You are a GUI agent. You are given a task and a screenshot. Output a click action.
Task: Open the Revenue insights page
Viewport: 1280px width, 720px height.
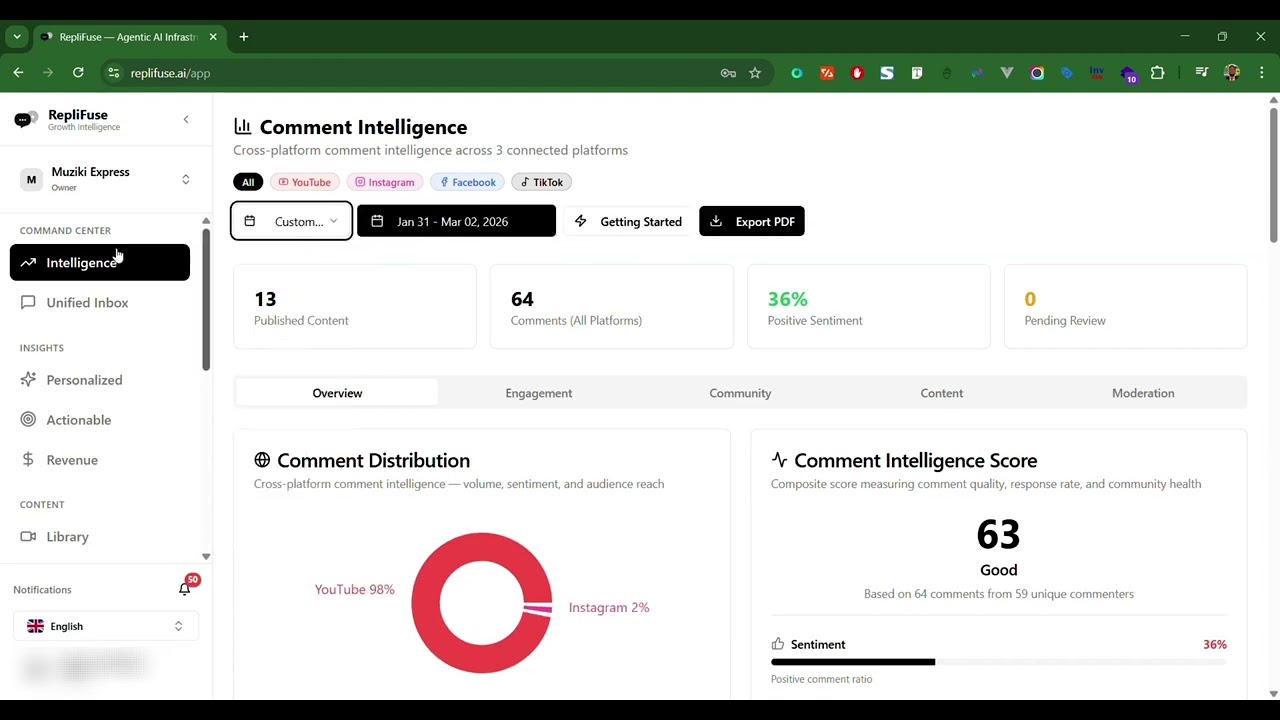[100, 460]
